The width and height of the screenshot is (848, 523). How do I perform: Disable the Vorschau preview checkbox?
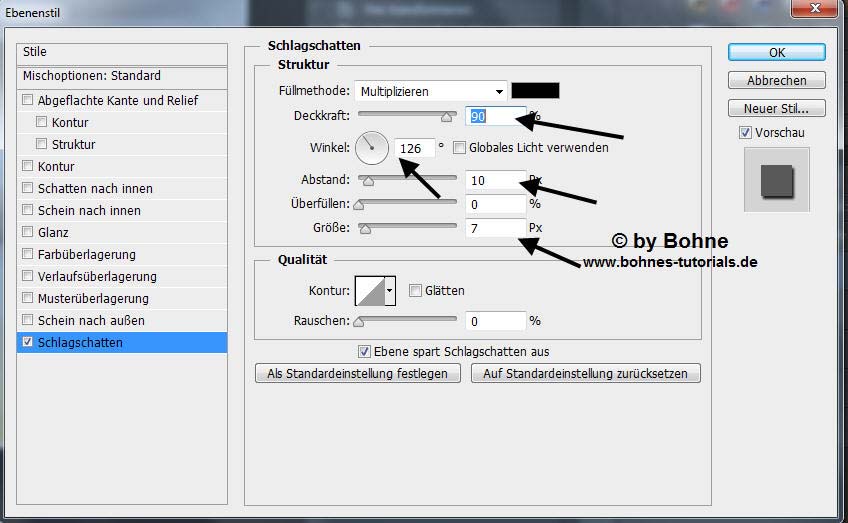[x=745, y=133]
